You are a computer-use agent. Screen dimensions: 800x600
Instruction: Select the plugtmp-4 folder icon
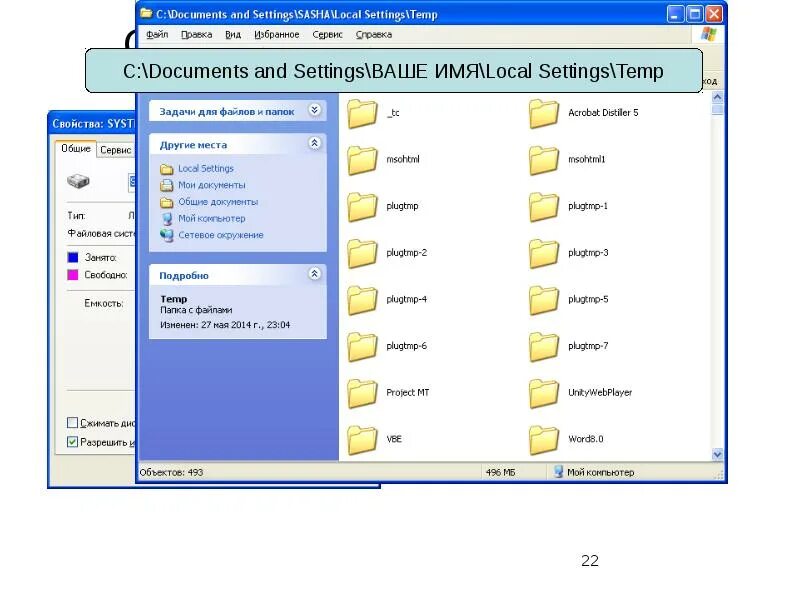pos(362,300)
